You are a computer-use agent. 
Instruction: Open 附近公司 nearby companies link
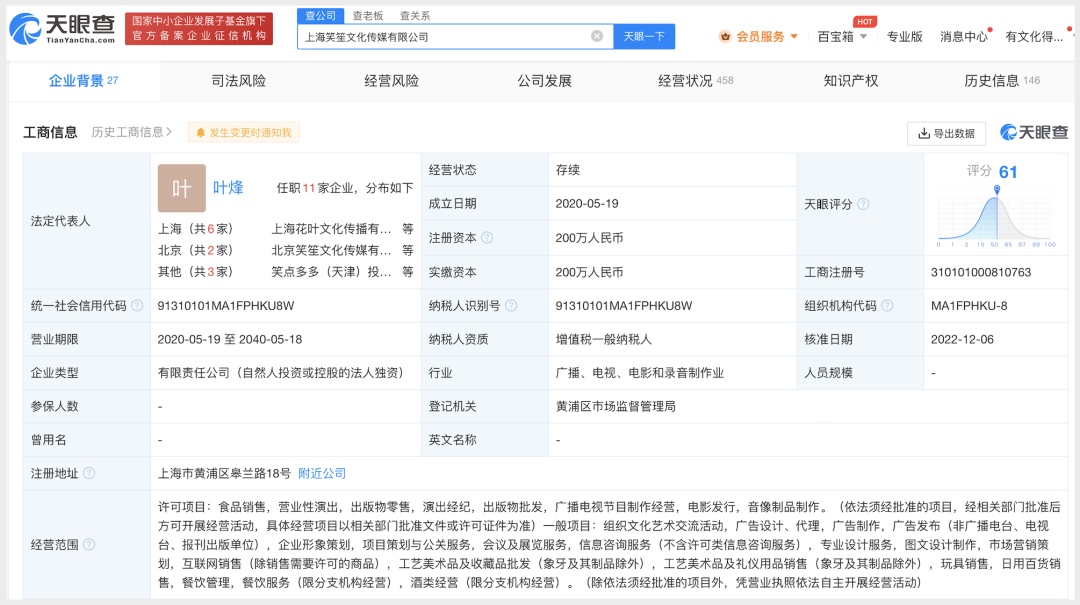[x=322, y=473]
